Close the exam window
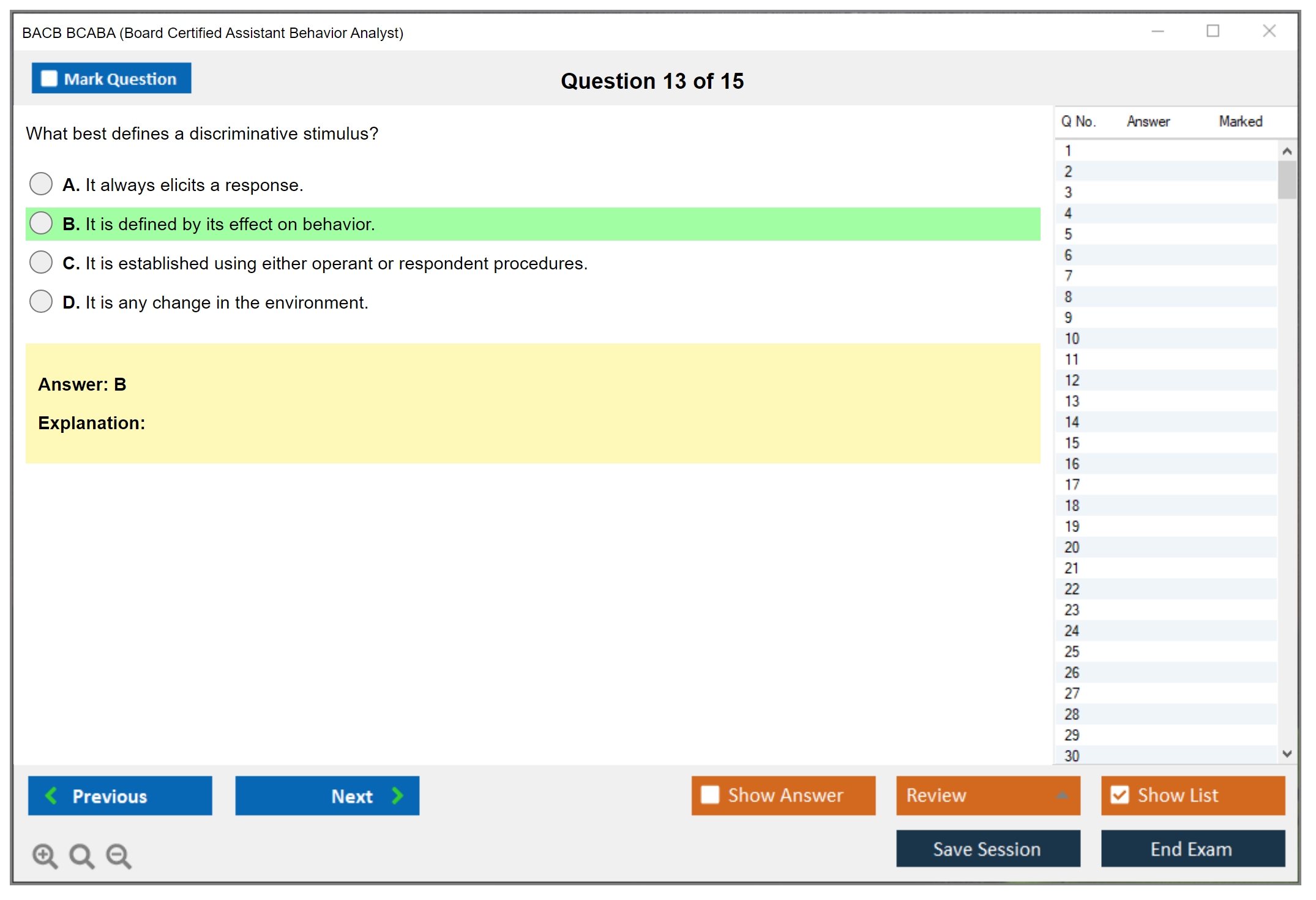The width and height of the screenshot is (1316, 900). click(1269, 31)
